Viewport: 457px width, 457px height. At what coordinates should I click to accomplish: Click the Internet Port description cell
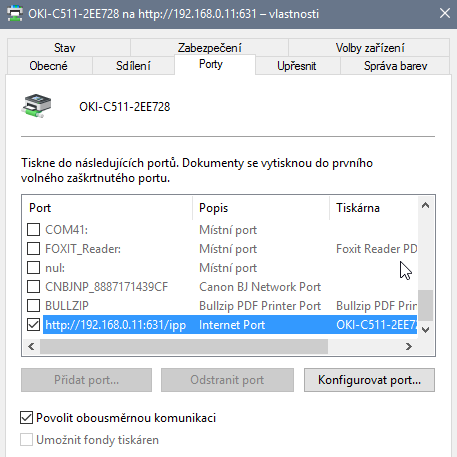[x=232, y=325]
